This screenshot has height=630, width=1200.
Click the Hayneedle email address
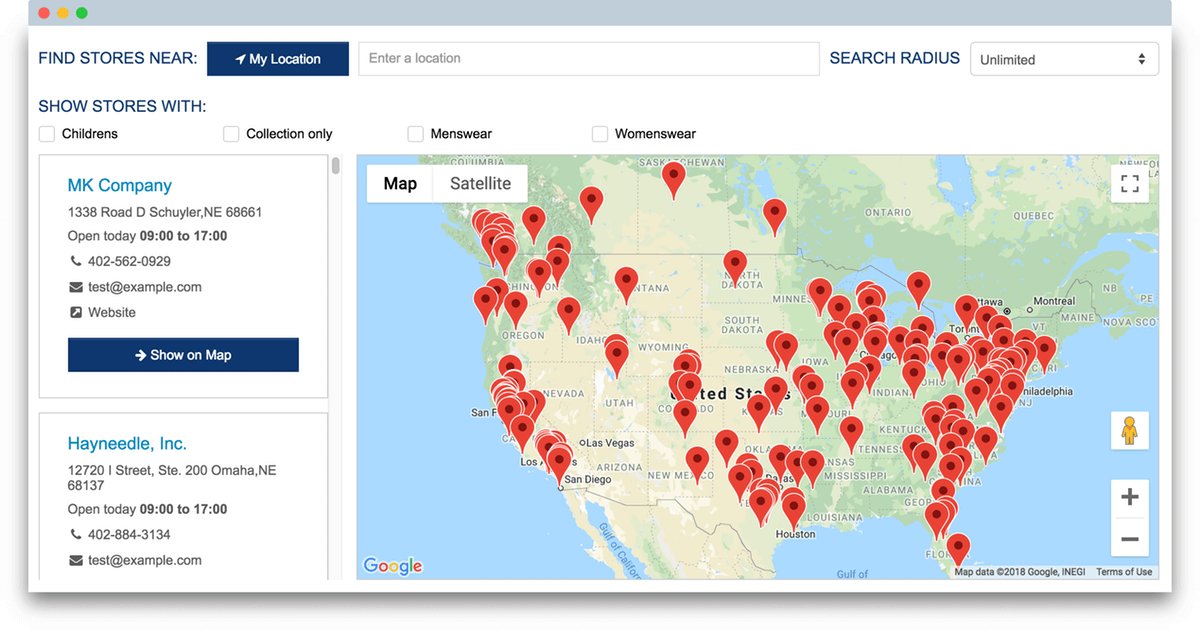[145, 561]
